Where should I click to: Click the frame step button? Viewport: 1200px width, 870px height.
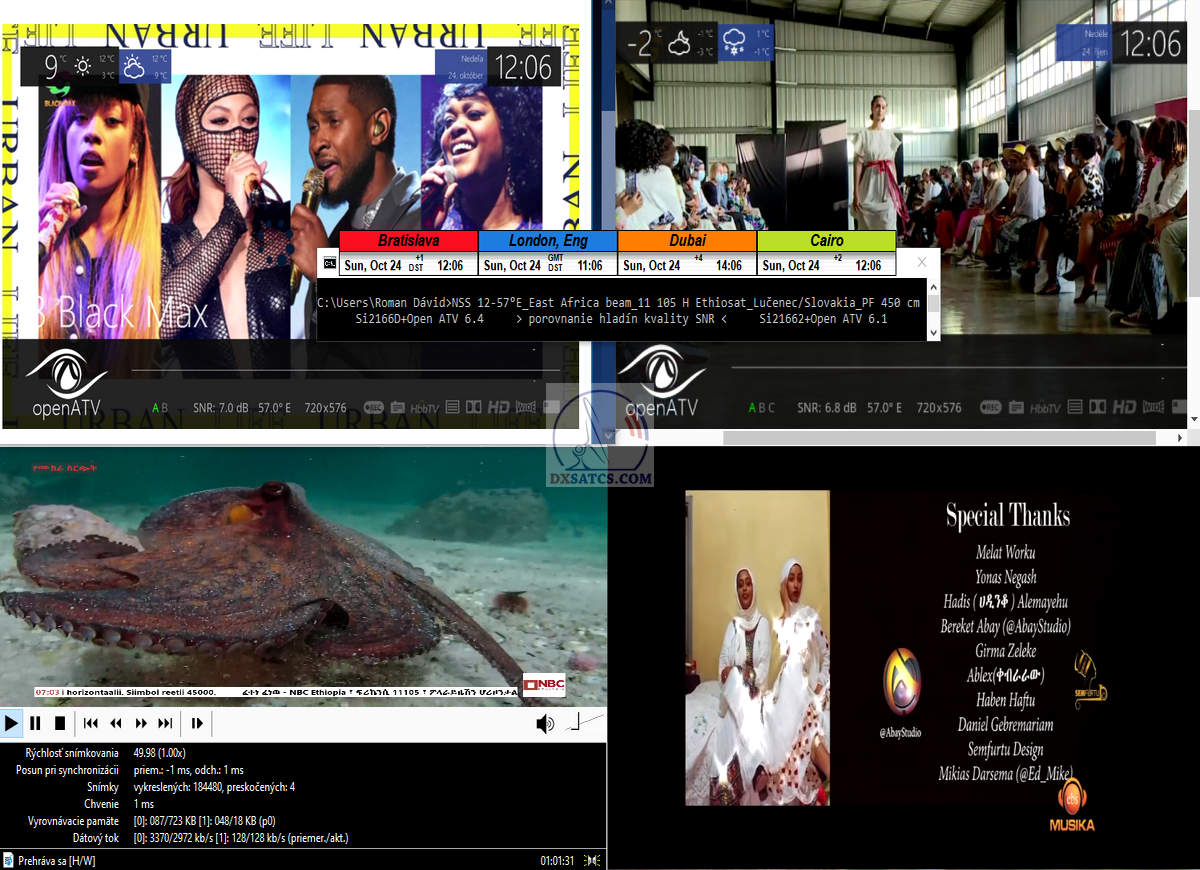[x=197, y=723]
